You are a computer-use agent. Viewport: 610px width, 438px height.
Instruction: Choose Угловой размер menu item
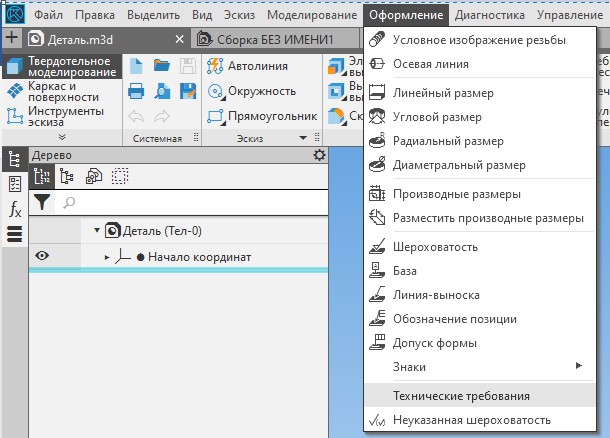479,117
